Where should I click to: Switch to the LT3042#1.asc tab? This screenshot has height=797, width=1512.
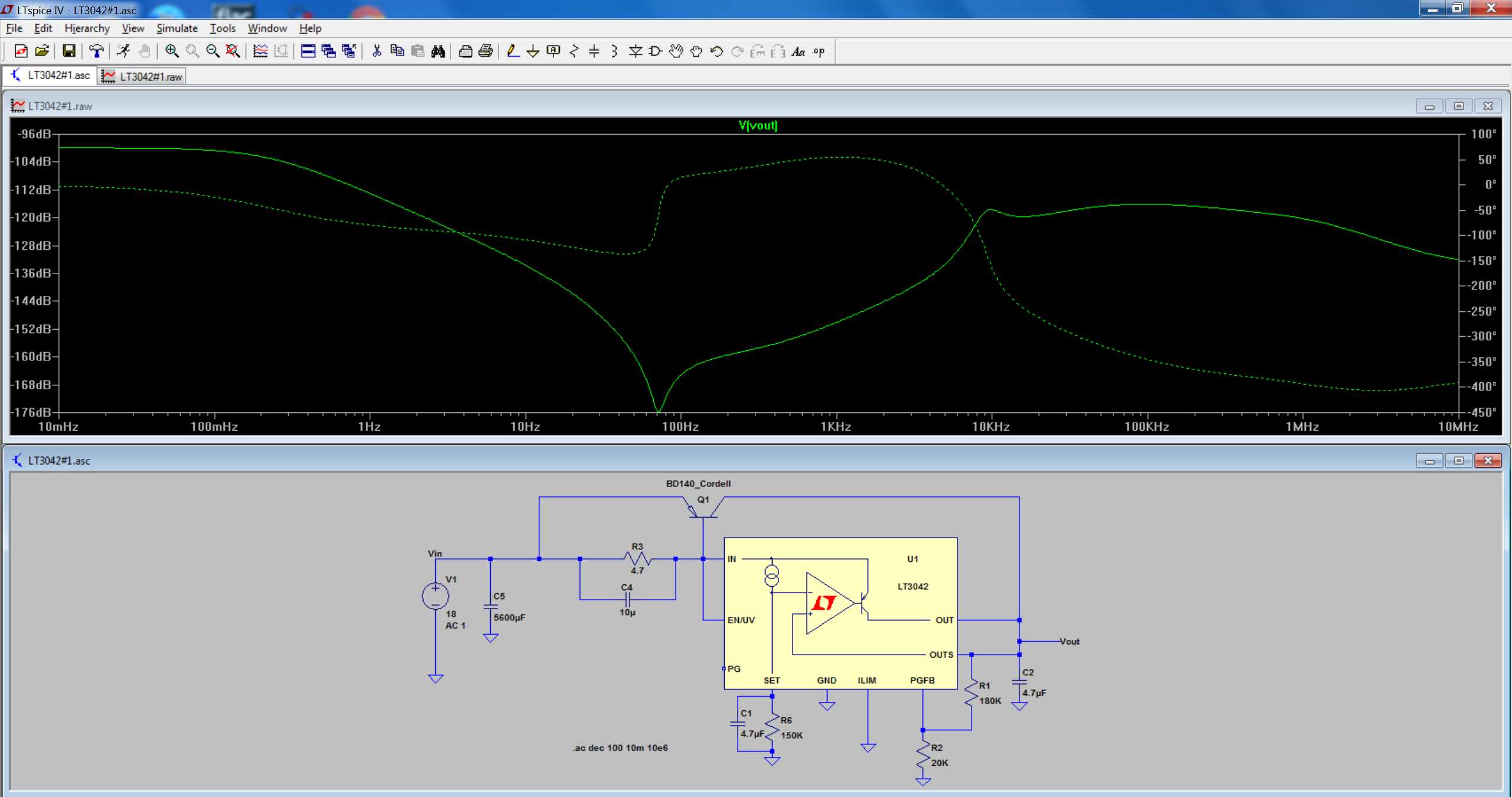[x=51, y=76]
